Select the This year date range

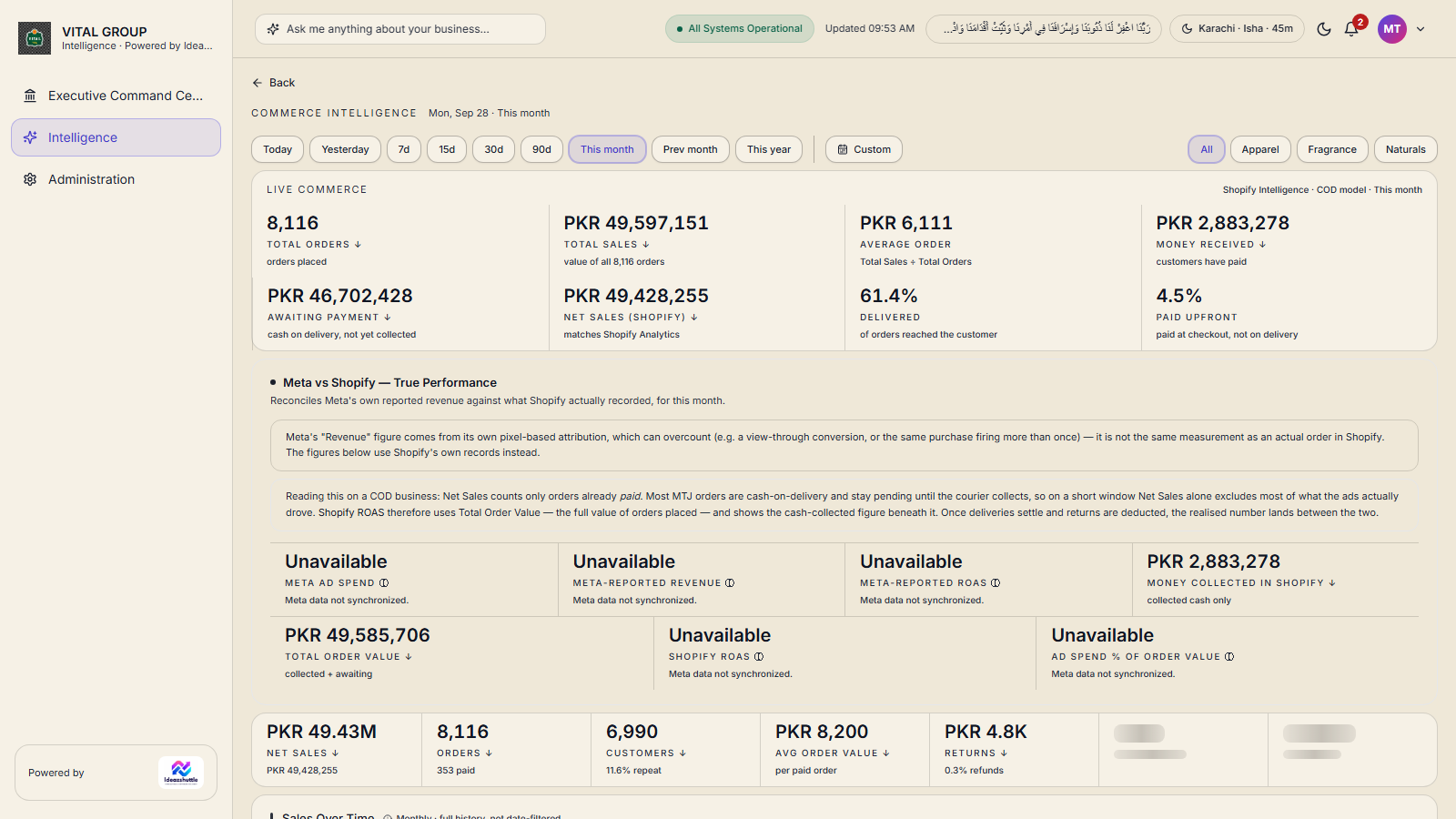pos(769,149)
